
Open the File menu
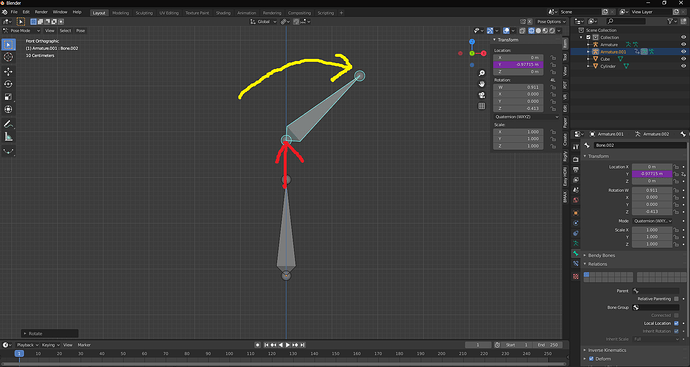click(14, 12)
